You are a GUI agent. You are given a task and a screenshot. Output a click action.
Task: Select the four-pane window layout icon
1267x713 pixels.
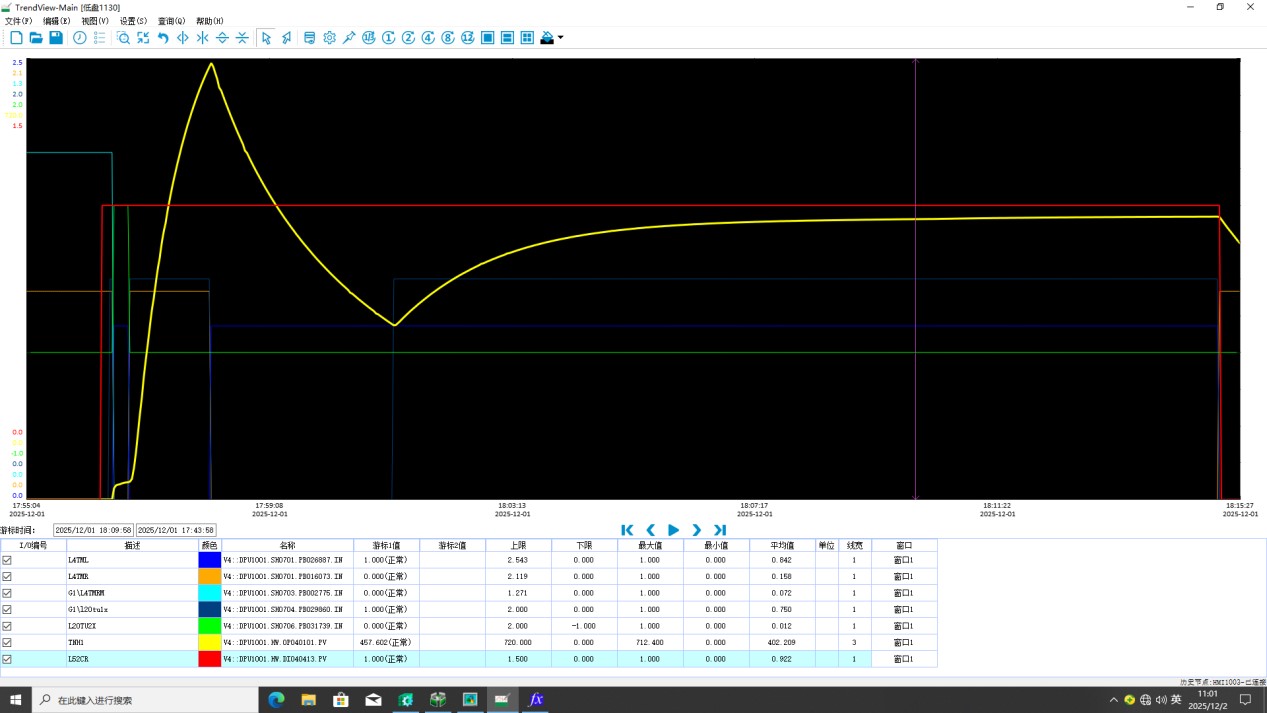coord(527,38)
